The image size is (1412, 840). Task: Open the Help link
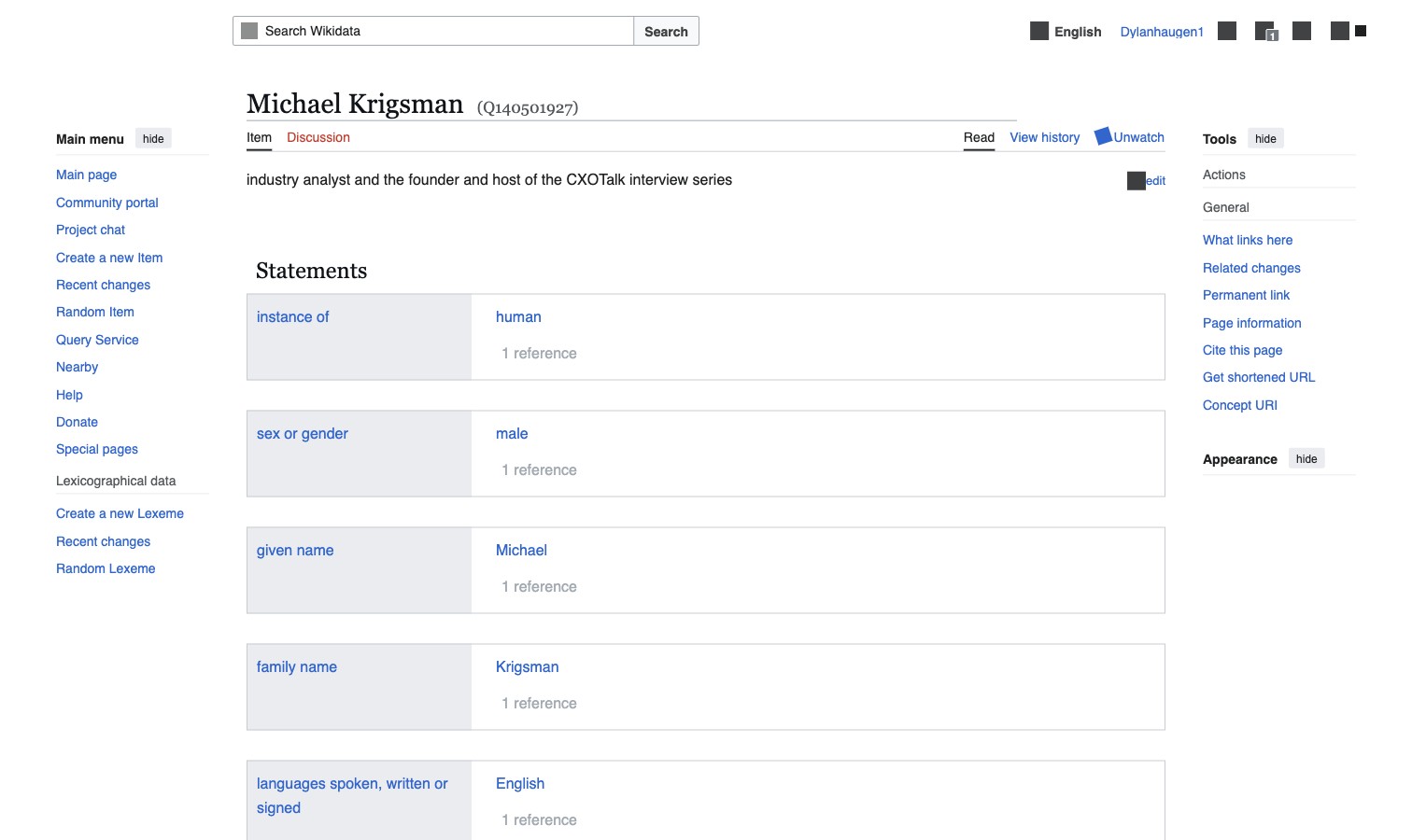(x=69, y=395)
